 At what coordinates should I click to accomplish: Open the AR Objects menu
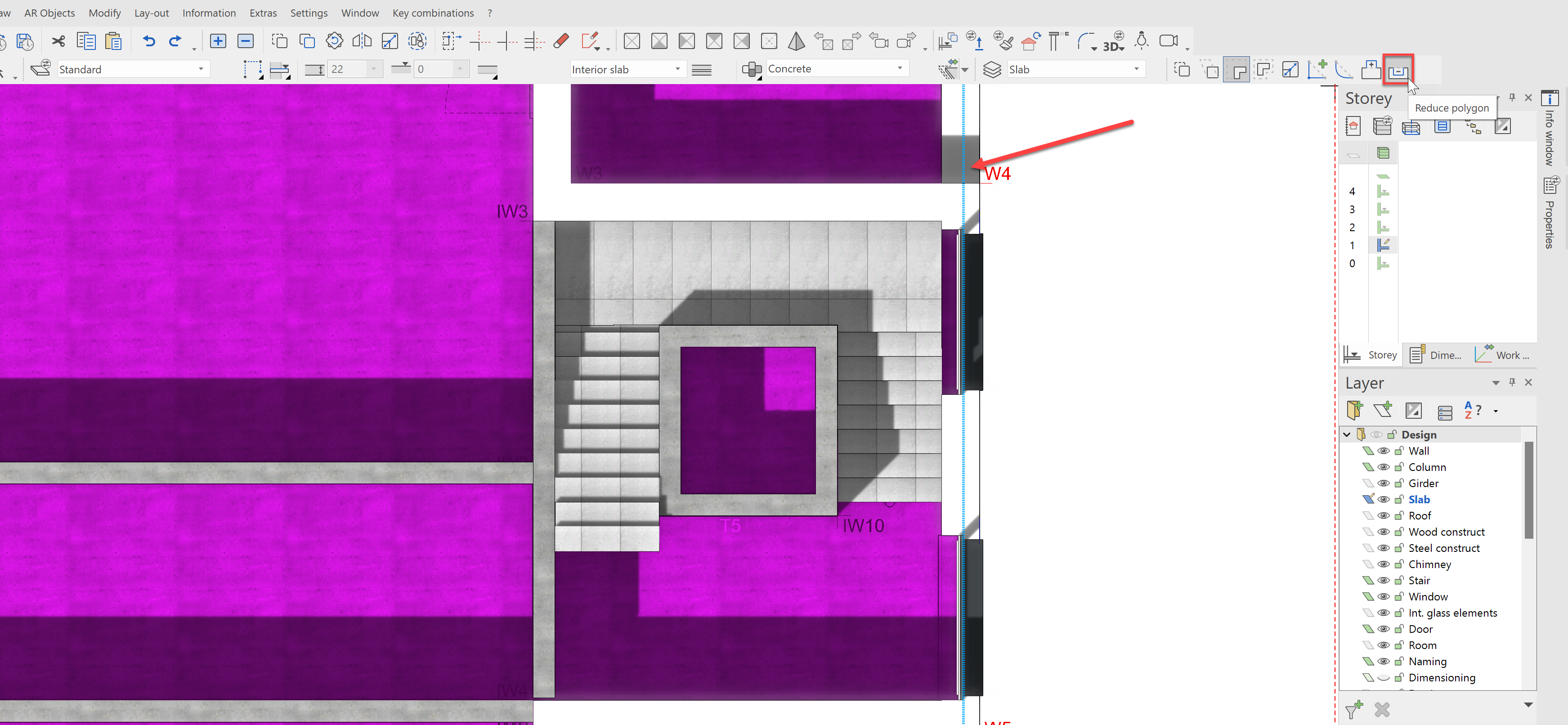[49, 13]
